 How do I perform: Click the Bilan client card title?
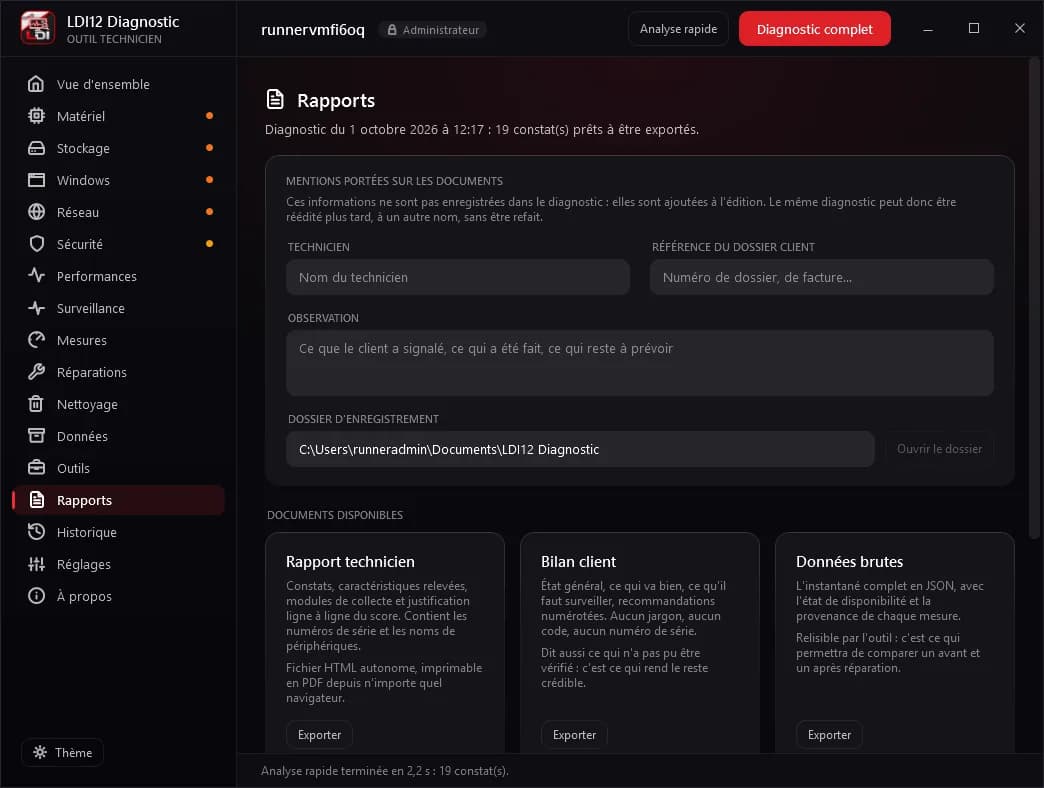click(578, 562)
